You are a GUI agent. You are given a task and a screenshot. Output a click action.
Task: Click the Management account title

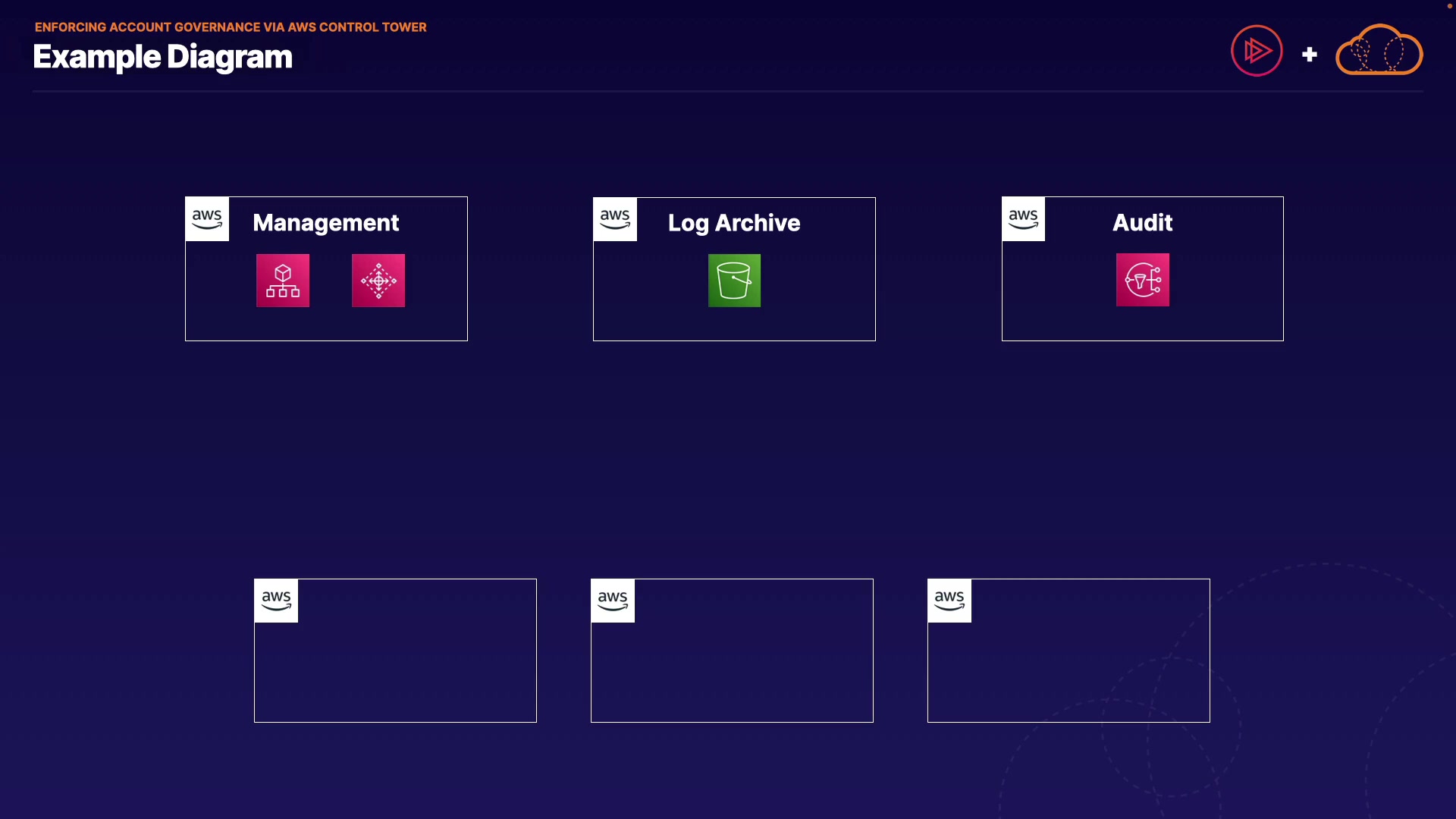(325, 223)
